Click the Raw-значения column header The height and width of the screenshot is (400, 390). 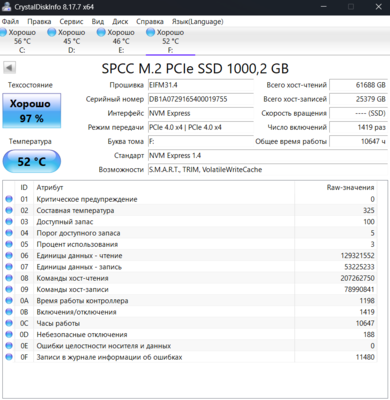(350, 187)
